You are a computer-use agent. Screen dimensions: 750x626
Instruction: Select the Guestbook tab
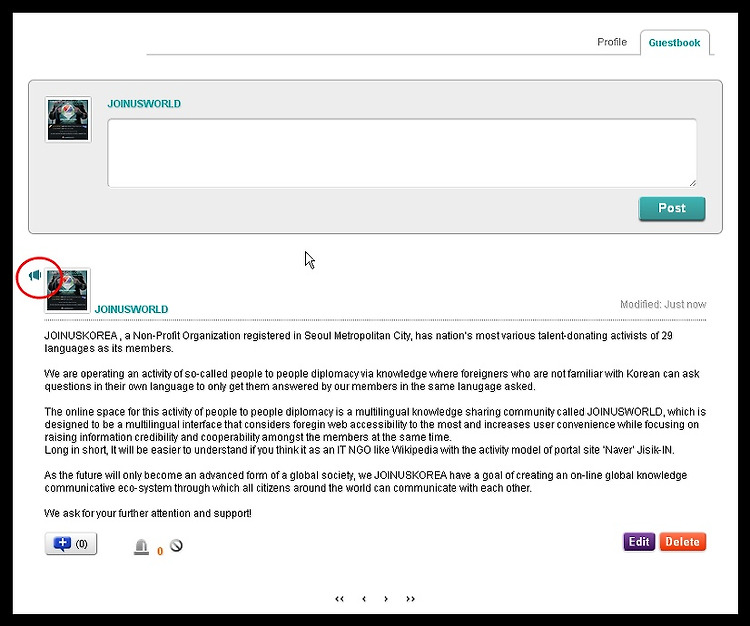click(674, 43)
